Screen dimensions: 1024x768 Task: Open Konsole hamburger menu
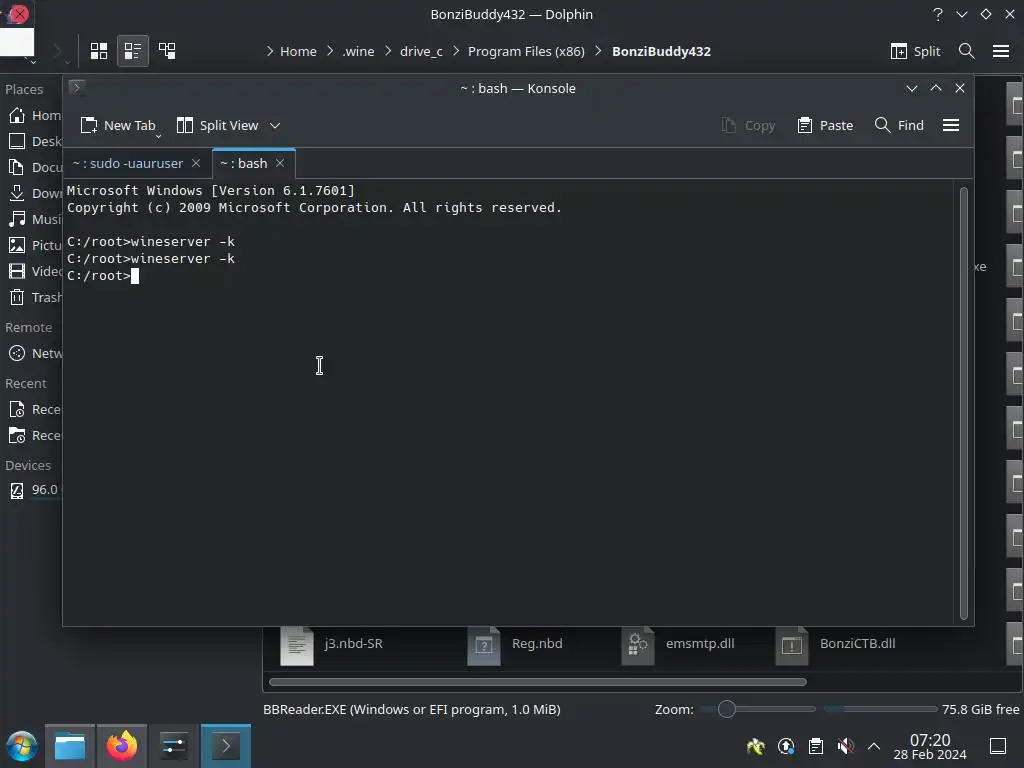pos(951,125)
